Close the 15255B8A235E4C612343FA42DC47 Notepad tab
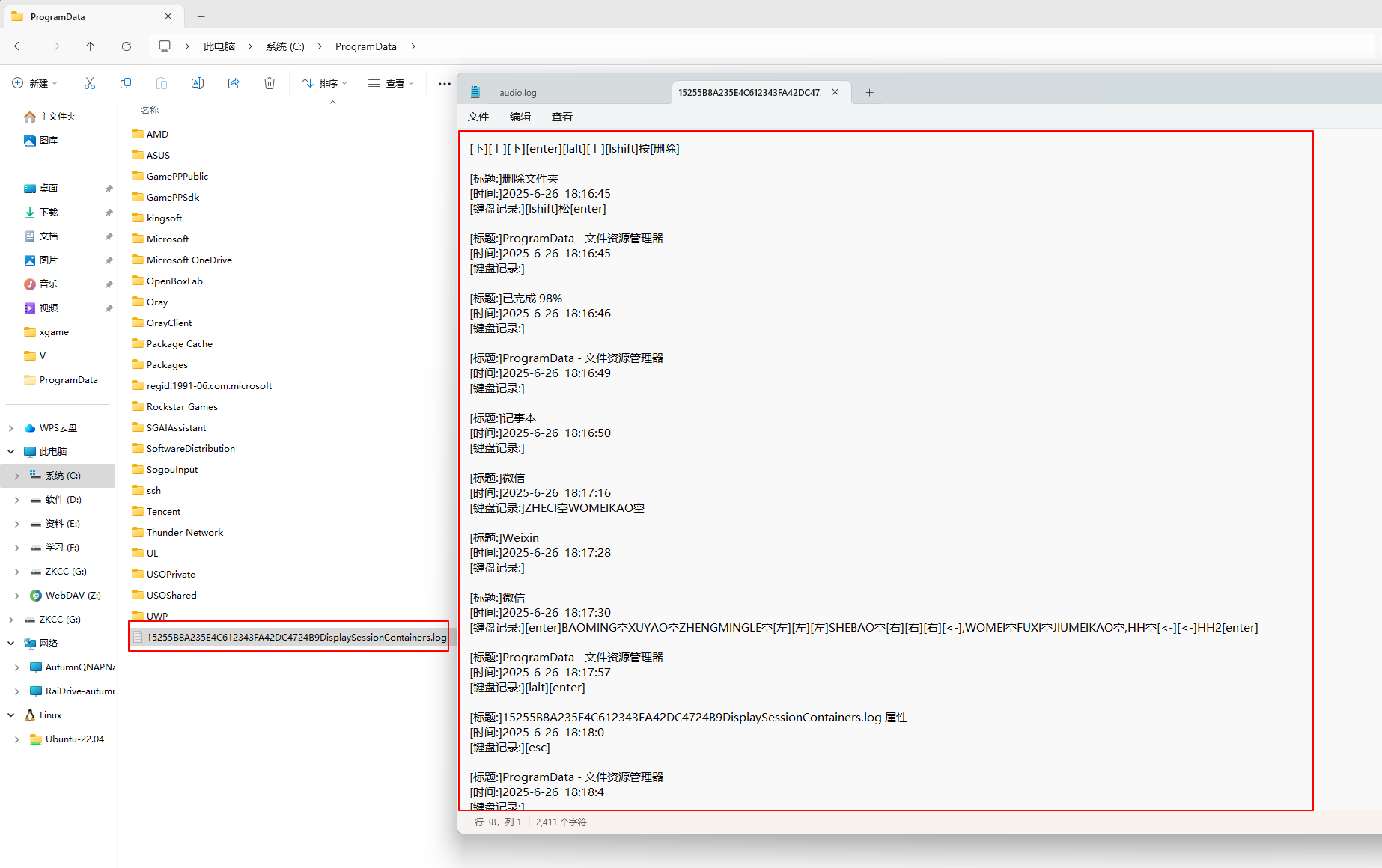Image resolution: width=1382 pixels, height=868 pixels. click(835, 92)
